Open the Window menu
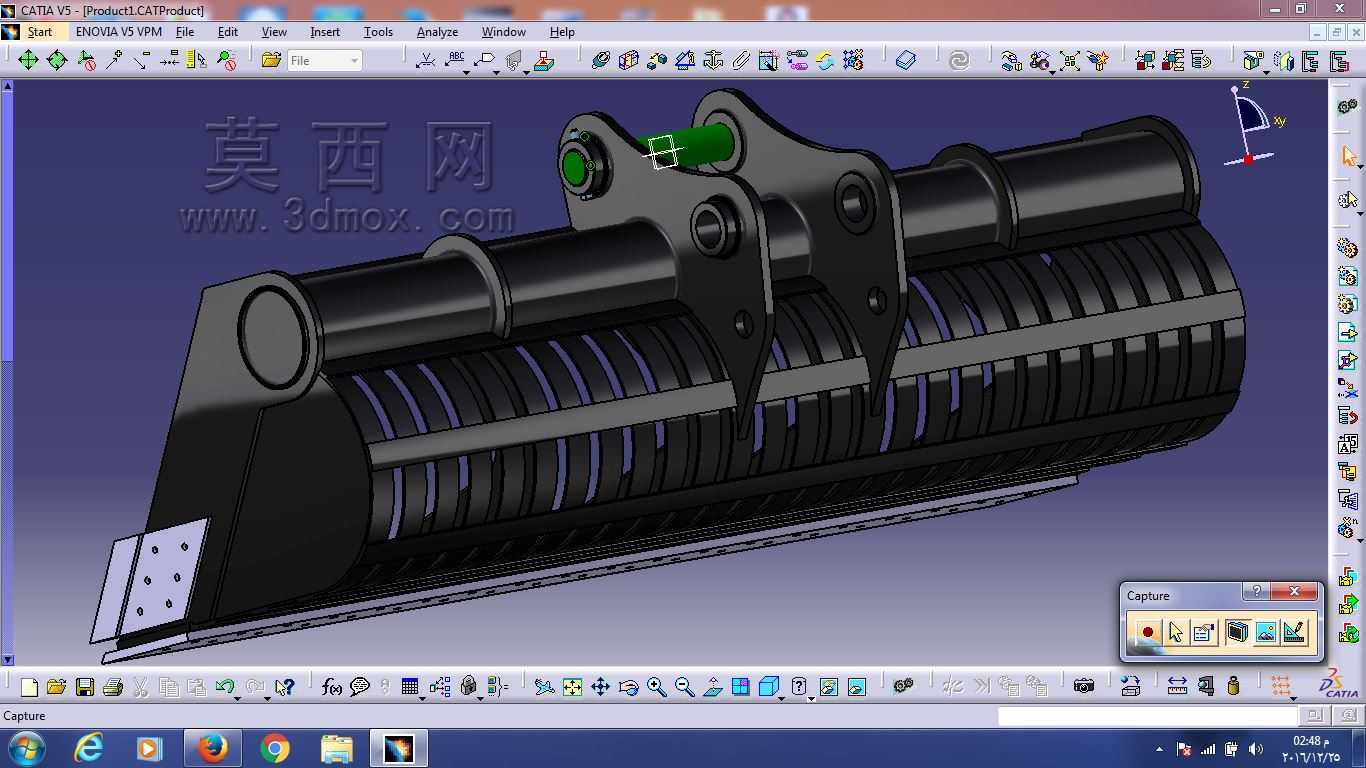 tap(503, 32)
